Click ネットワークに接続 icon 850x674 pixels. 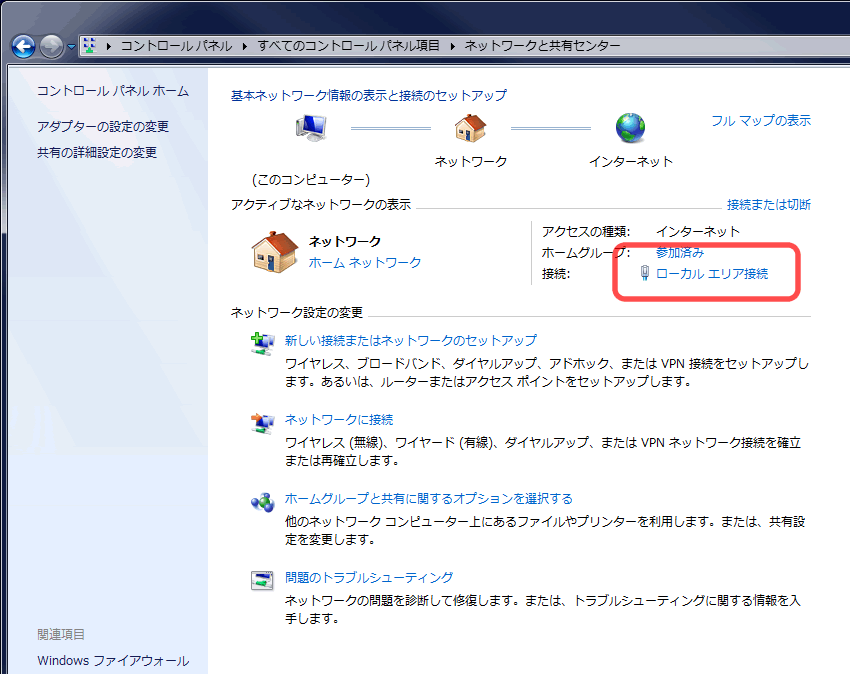[x=263, y=423]
